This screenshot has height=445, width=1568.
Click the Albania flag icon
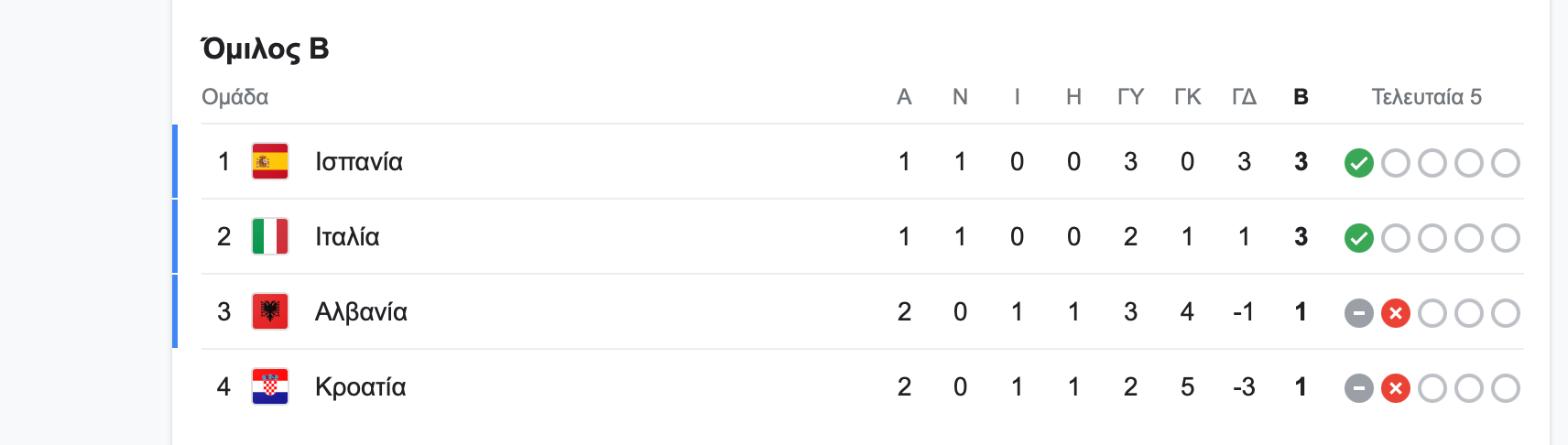[270, 311]
